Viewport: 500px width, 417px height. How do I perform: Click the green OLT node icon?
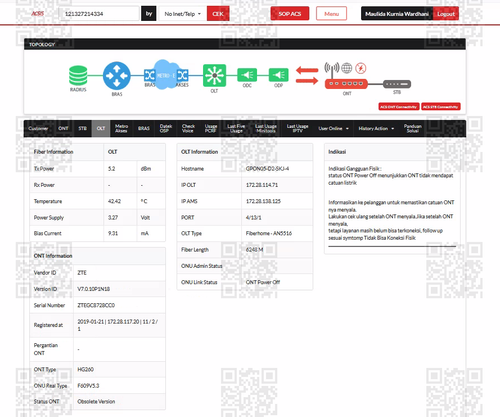coord(214,76)
